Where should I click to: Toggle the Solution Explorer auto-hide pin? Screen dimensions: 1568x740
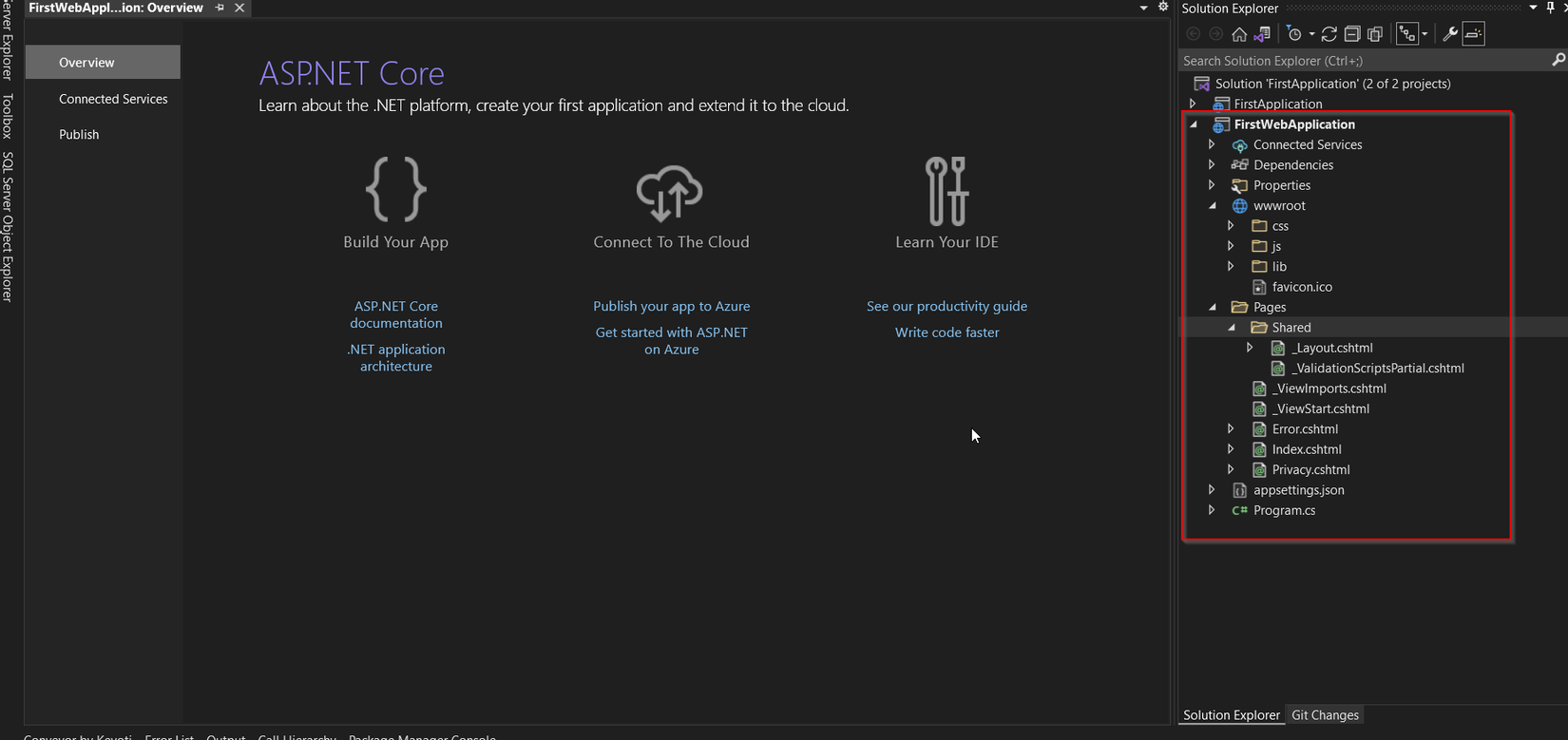tap(1551, 8)
